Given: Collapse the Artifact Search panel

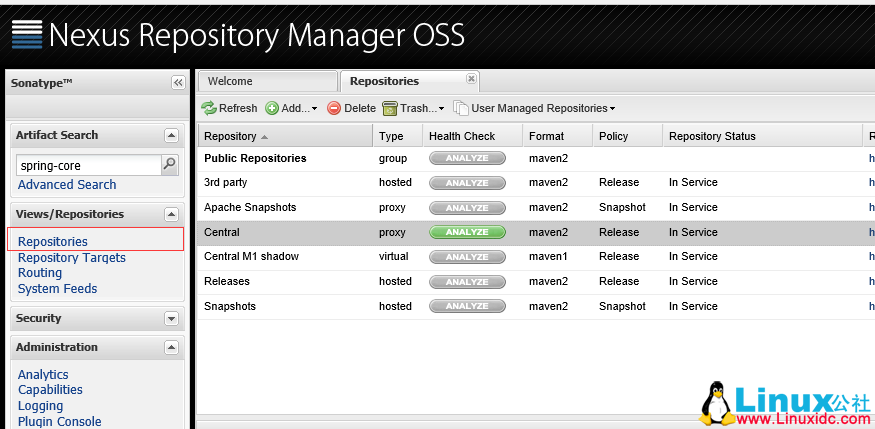Looking at the screenshot, I should [x=171, y=135].
